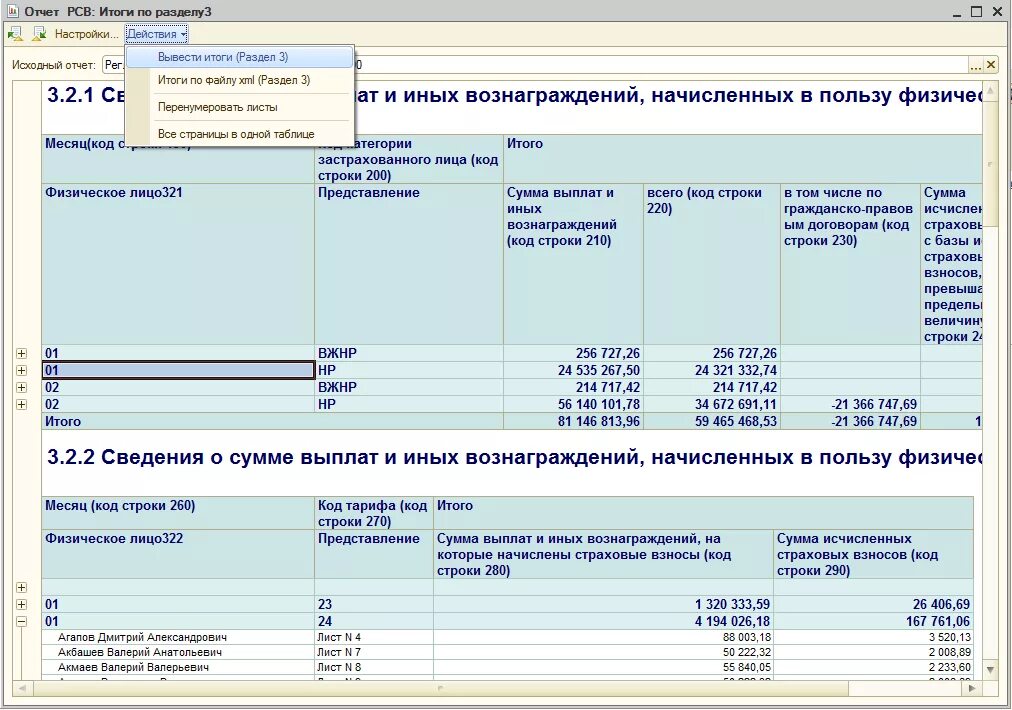The image size is (1012, 710).
Task: Maximize the report window
Action: click(977, 11)
